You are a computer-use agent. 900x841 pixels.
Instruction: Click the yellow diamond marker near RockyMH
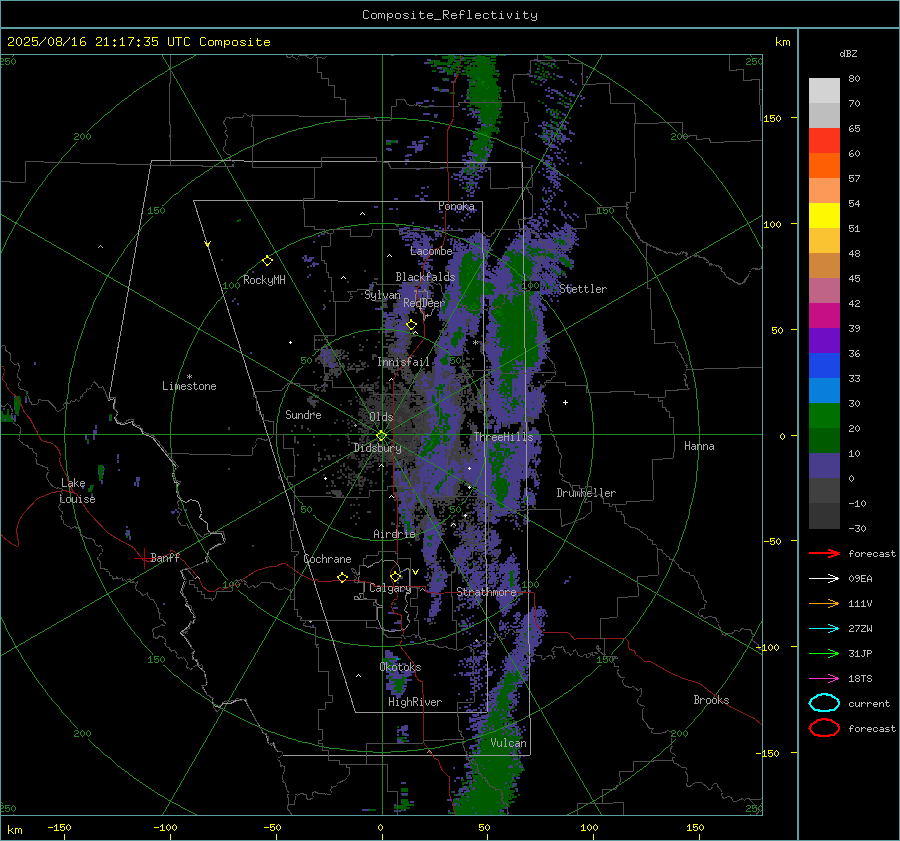[x=267, y=261]
